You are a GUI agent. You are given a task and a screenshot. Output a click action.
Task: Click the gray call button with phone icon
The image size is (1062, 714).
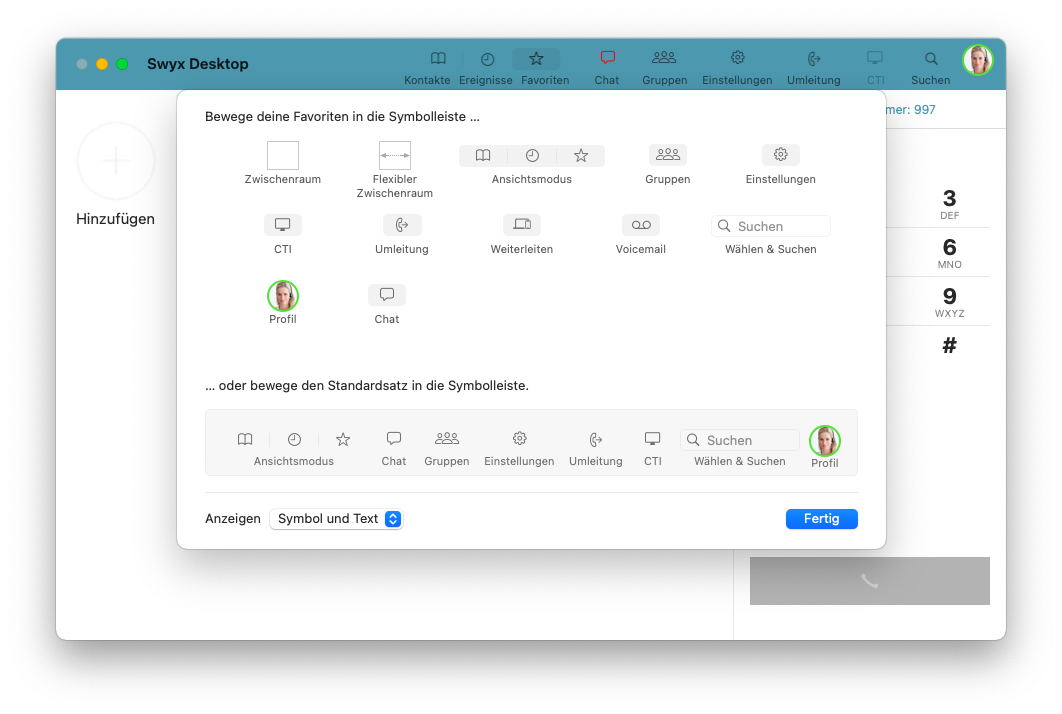pyautogui.click(x=869, y=581)
